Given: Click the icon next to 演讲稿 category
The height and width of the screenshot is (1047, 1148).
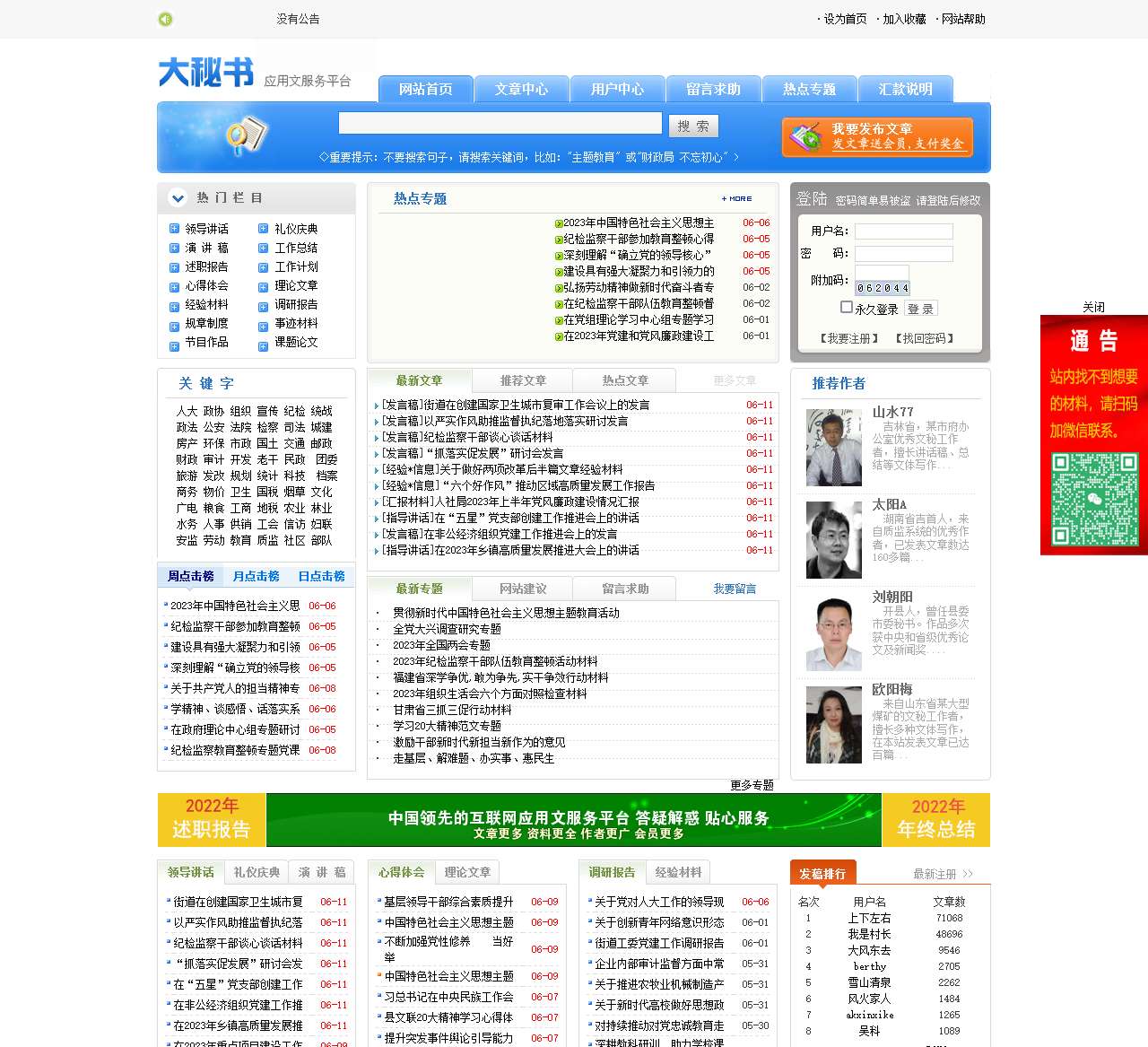Looking at the screenshot, I should pos(175,248).
